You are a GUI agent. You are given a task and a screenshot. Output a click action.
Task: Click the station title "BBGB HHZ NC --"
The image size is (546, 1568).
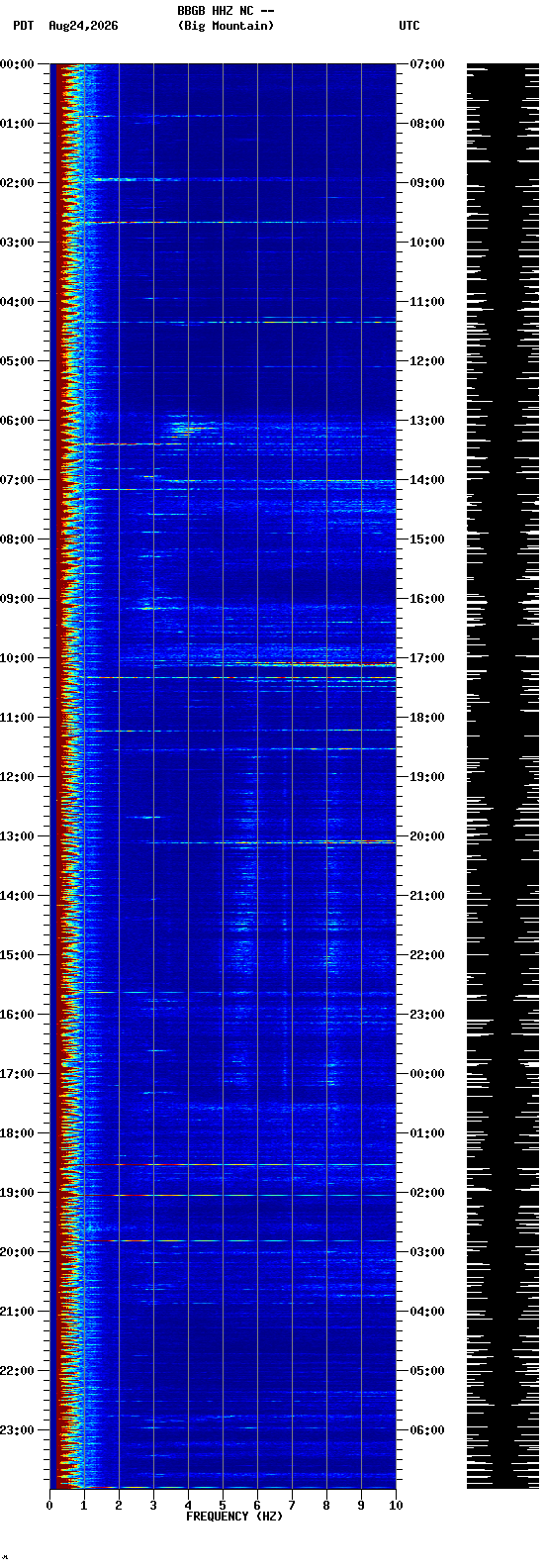pyautogui.click(x=226, y=11)
